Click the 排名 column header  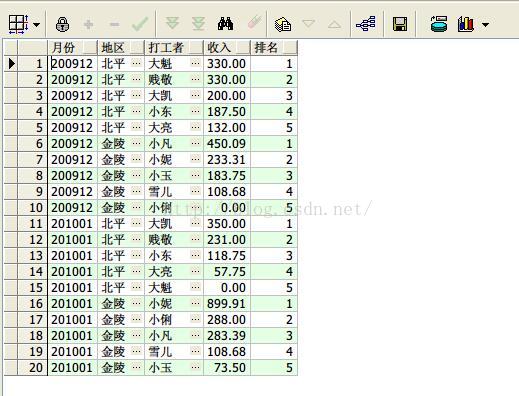coord(274,47)
